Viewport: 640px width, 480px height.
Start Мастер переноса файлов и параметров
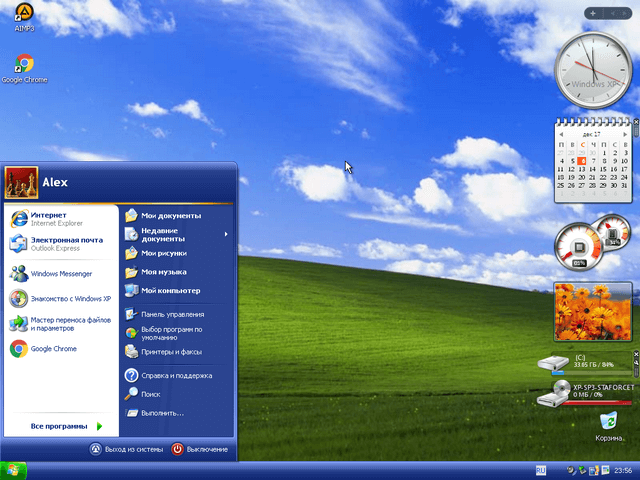point(60,324)
